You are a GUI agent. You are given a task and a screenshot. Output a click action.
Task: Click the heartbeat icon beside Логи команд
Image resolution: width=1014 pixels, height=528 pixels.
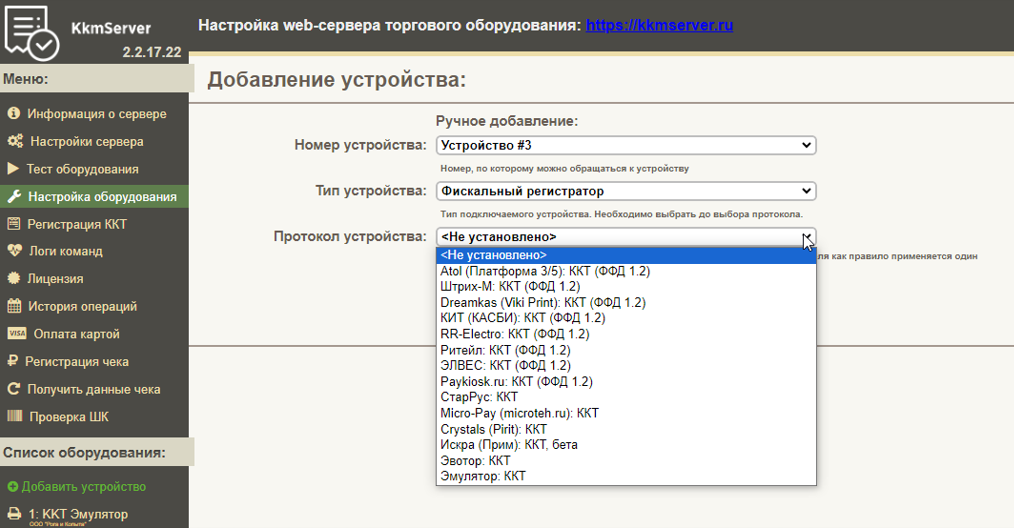tap(14, 251)
